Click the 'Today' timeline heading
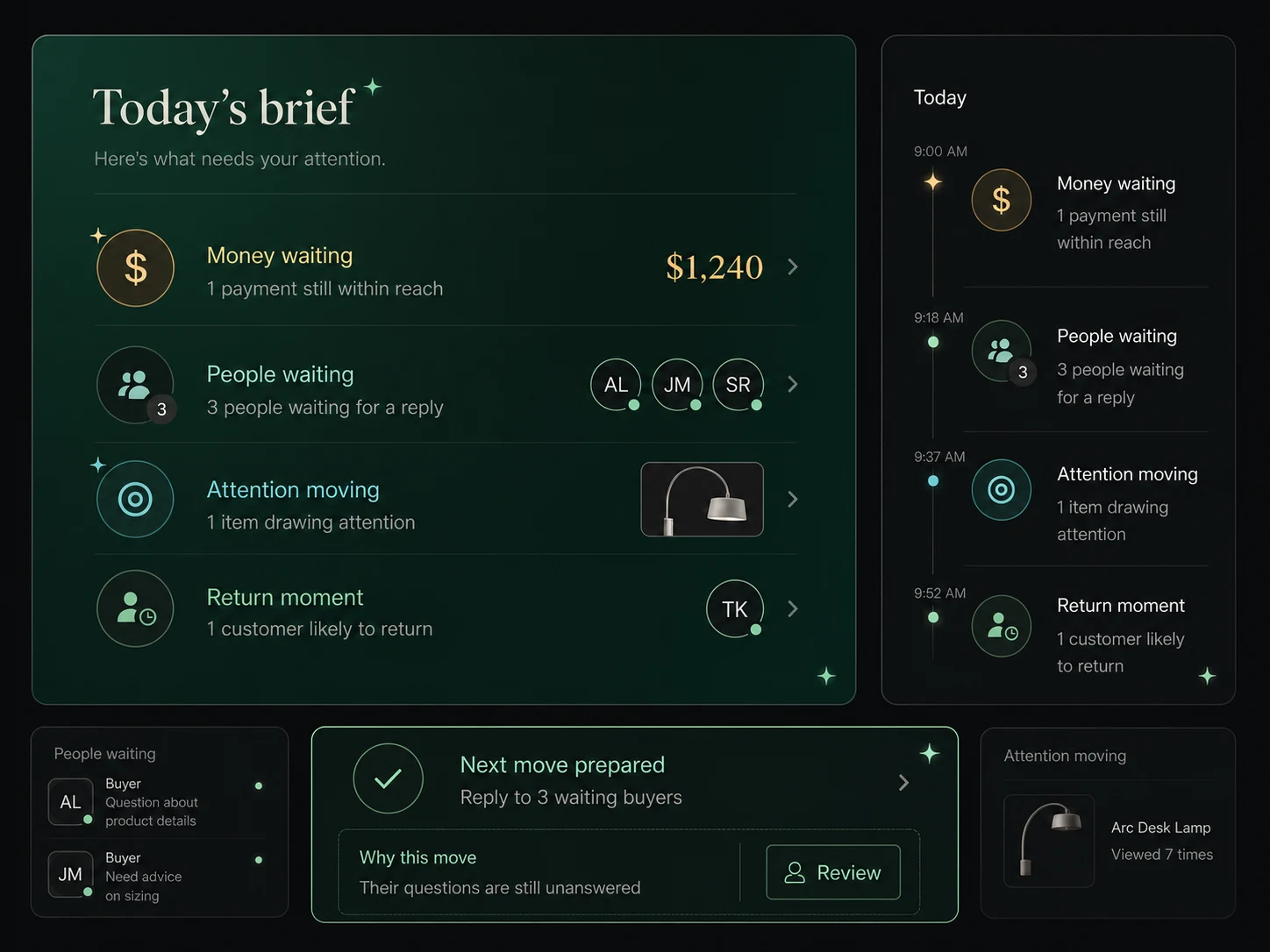The height and width of the screenshot is (952, 1270). tap(940, 97)
